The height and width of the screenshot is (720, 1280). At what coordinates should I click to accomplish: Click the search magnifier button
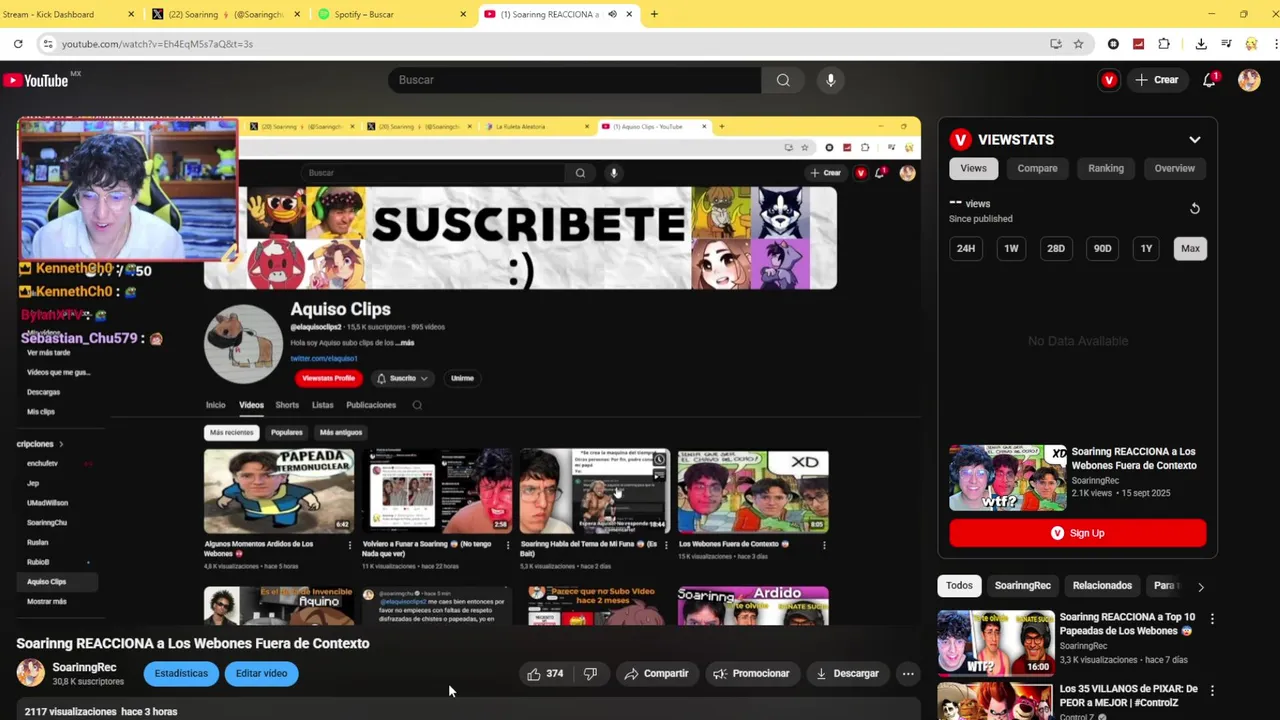(x=783, y=80)
